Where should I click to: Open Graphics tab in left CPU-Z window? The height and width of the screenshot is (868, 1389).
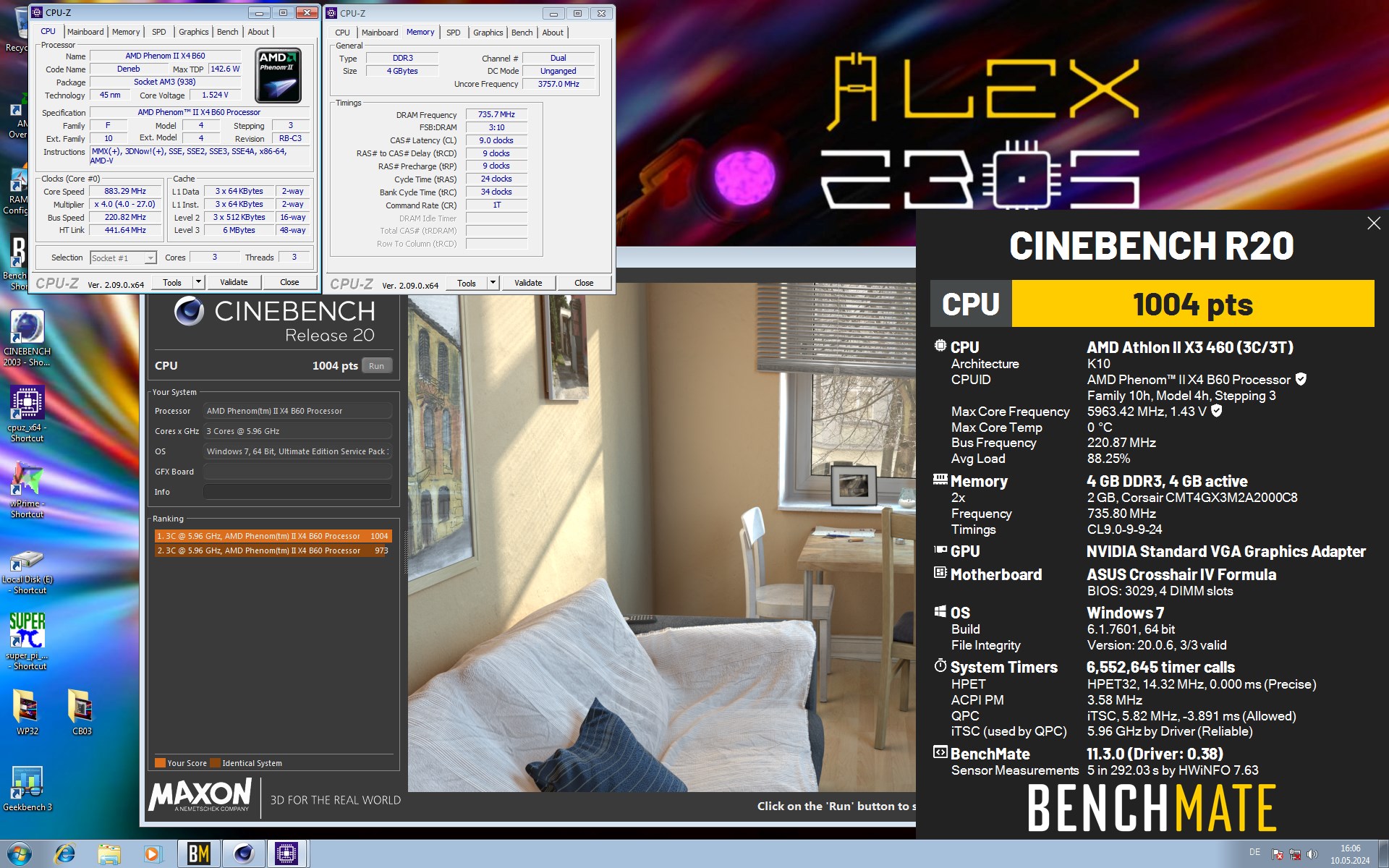194,32
